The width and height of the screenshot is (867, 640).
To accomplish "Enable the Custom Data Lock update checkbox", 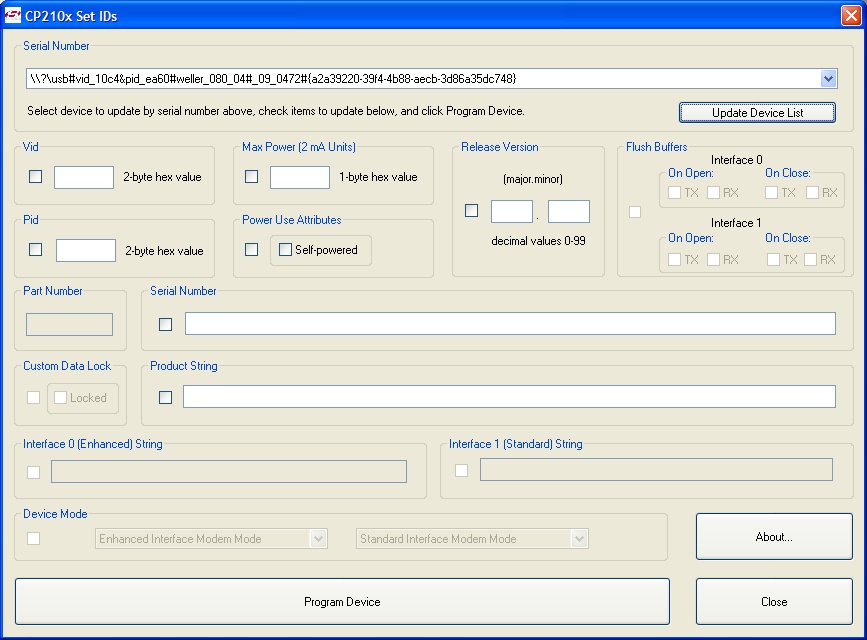I will [x=34, y=398].
